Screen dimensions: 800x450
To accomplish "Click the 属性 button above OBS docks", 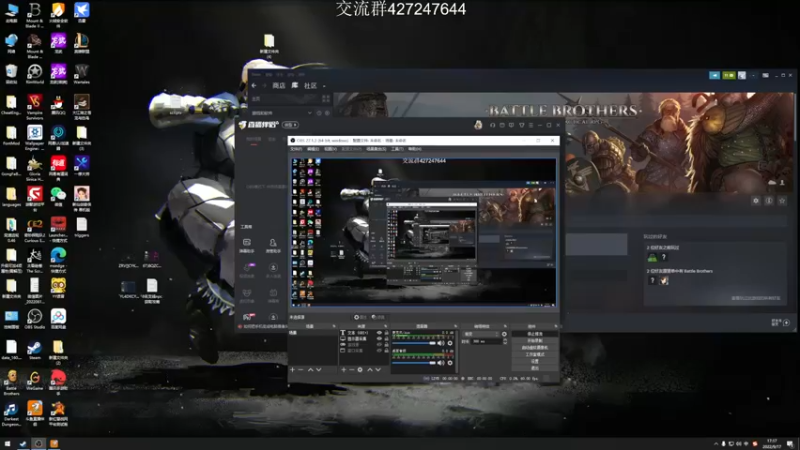I will (x=360, y=317).
